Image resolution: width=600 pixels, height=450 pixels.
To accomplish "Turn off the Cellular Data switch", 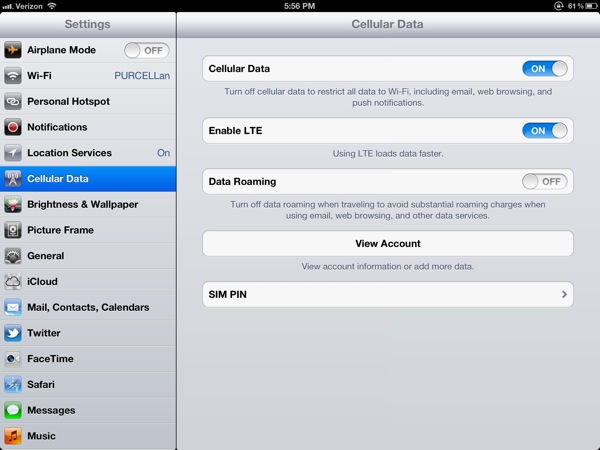I will click(x=545, y=69).
